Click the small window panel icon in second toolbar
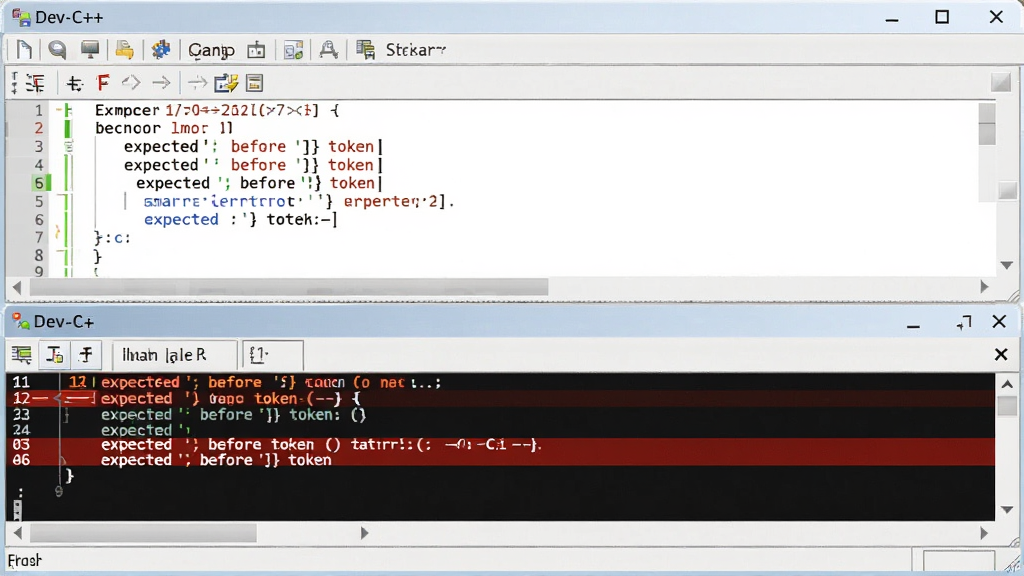Screen dimensions: 1024x576 point(254,83)
